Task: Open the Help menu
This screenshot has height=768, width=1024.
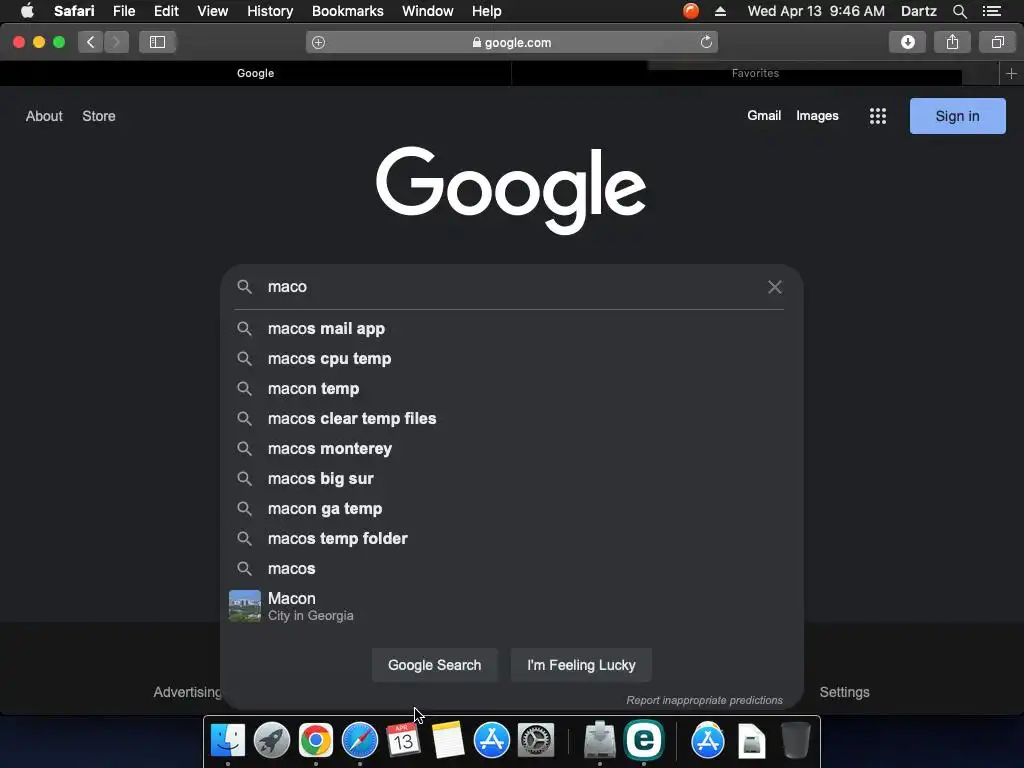Action: coord(487,11)
